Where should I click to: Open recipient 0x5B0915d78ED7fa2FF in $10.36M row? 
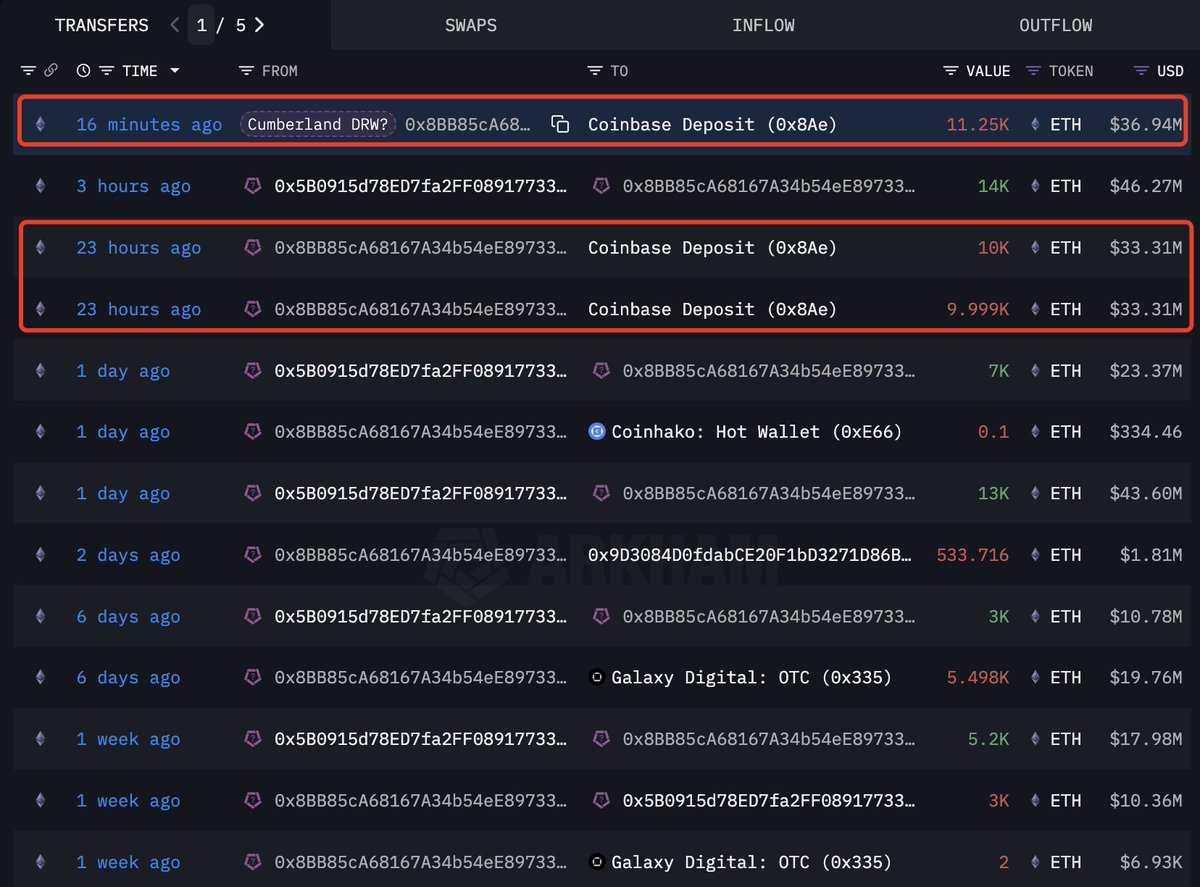click(768, 801)
